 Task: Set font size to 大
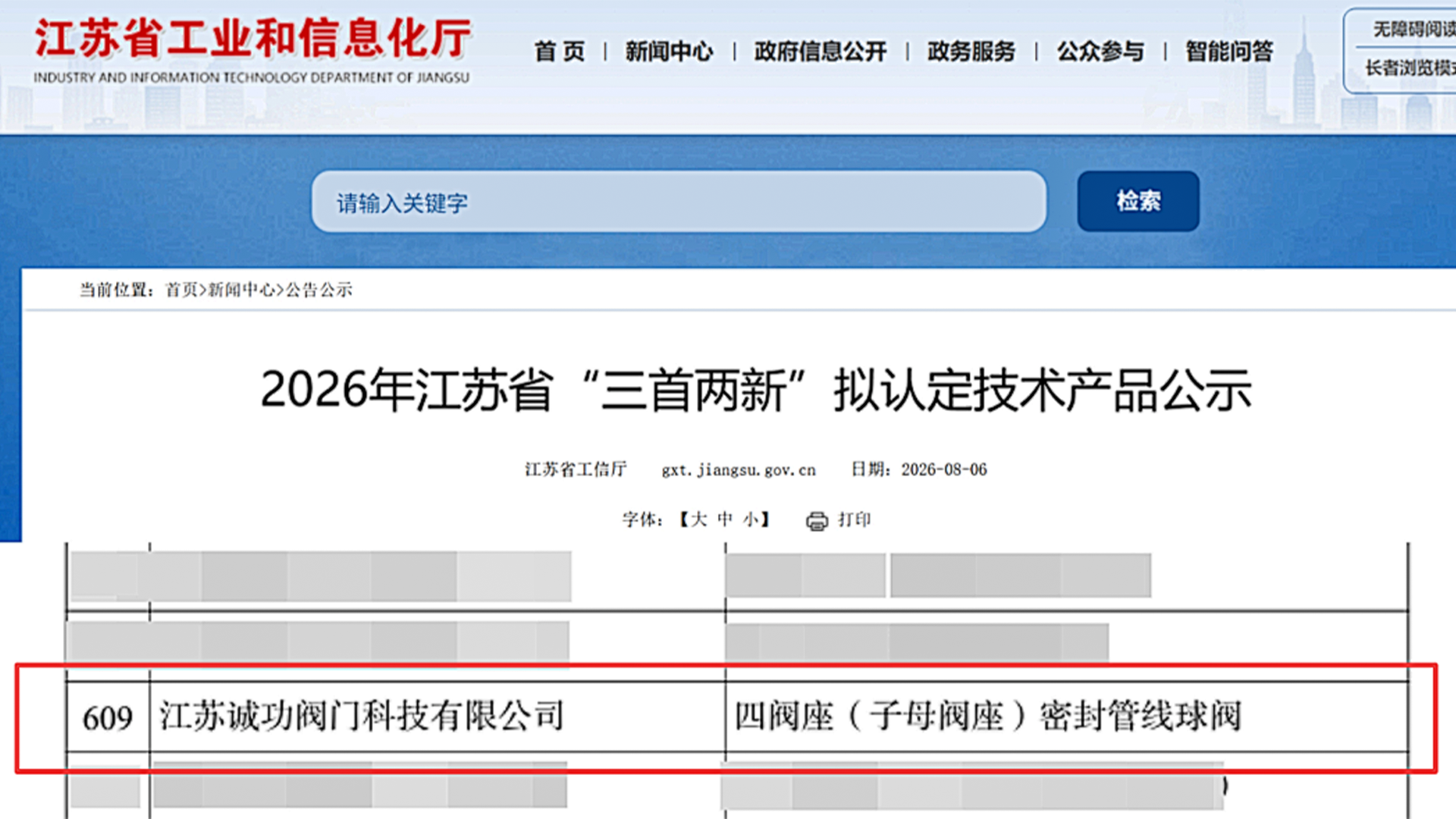pyautogui.click(x=698, y=519)
